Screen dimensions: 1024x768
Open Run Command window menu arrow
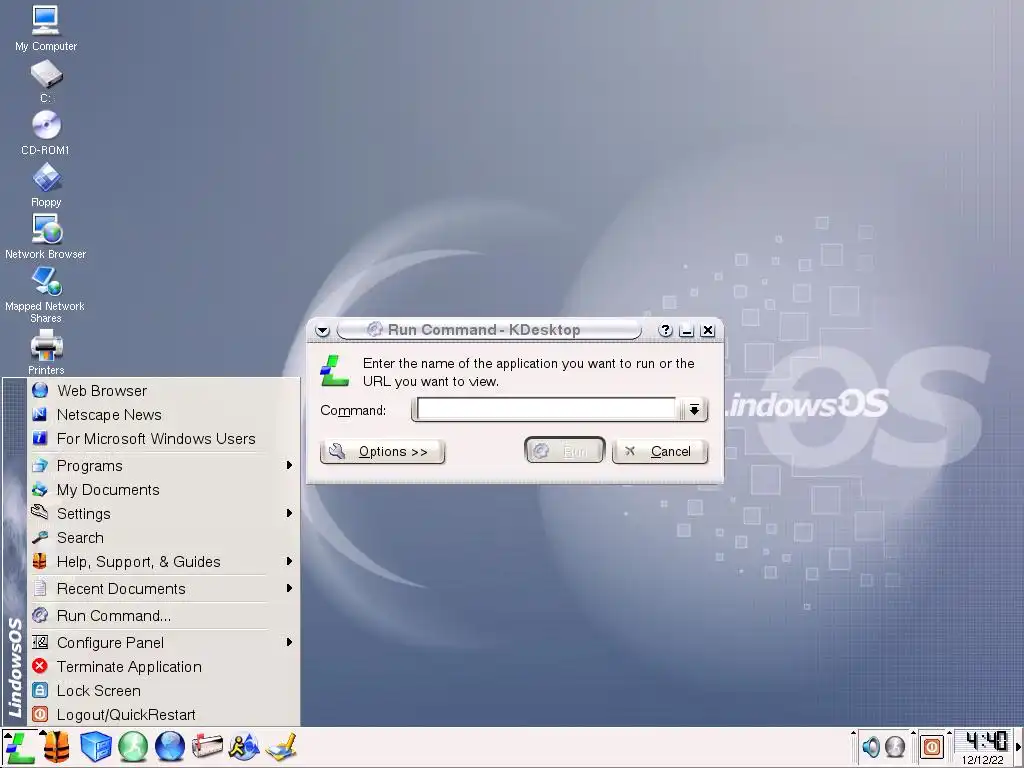coord(323,331)
